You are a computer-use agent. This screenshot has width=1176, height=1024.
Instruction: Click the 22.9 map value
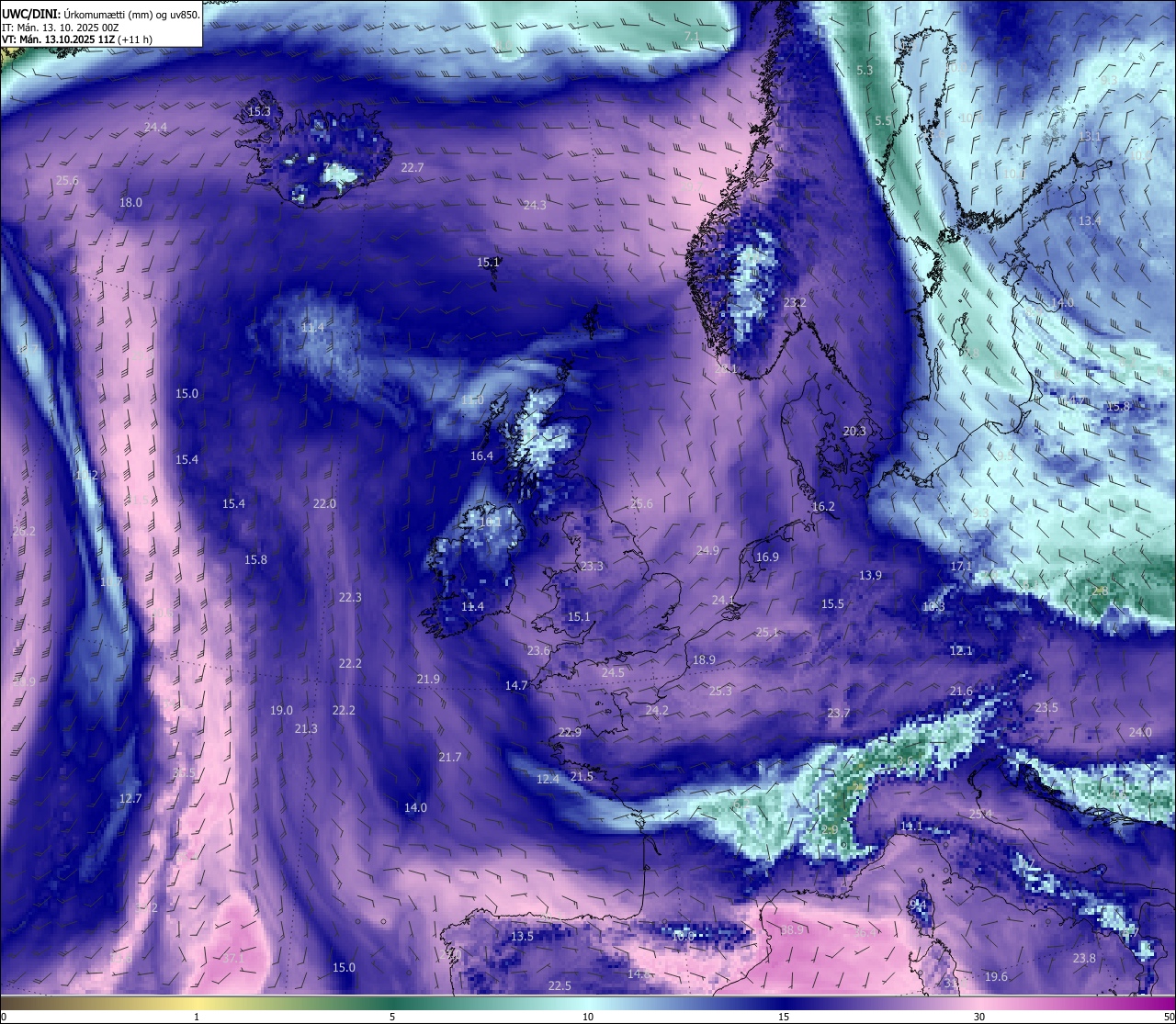(570, 732)
